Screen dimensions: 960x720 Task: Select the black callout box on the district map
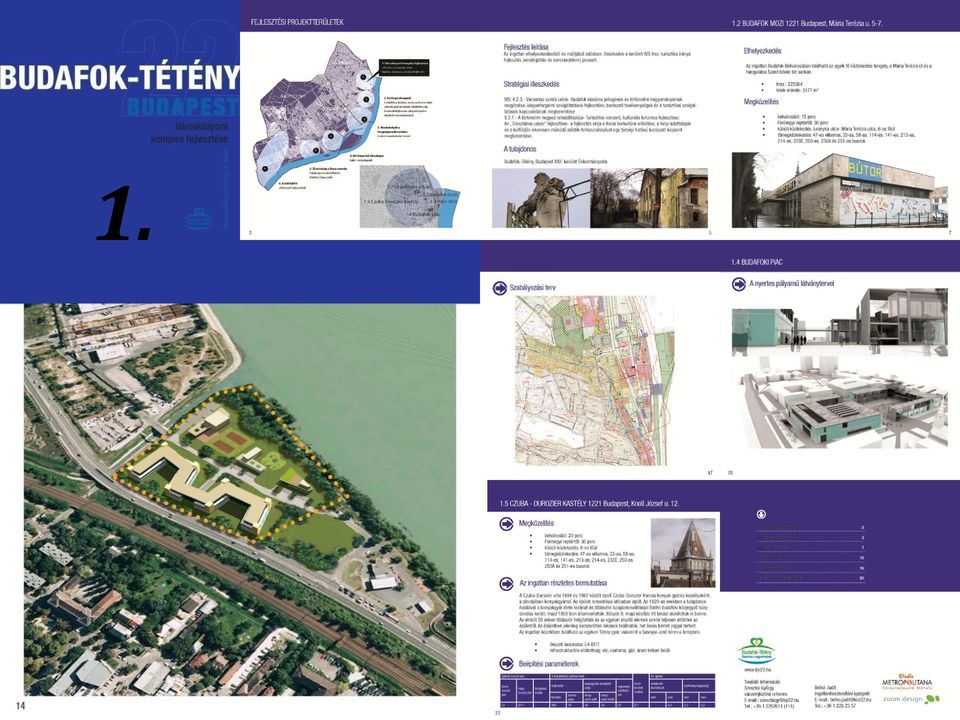[x=403, y=67]
